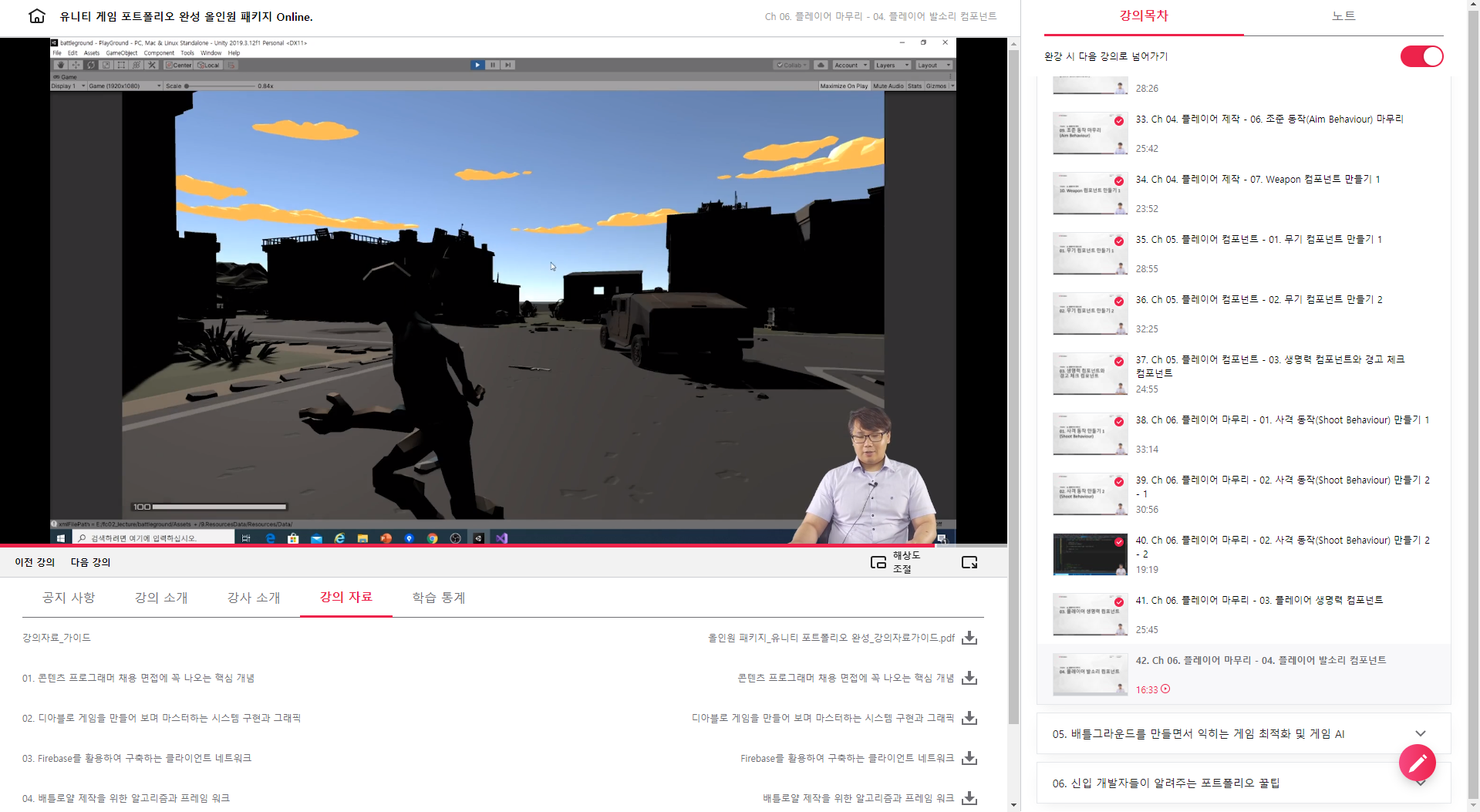Open Chrome on the taskbar
This screenshot has height=812, width=1480.
[x=432, y=538]
